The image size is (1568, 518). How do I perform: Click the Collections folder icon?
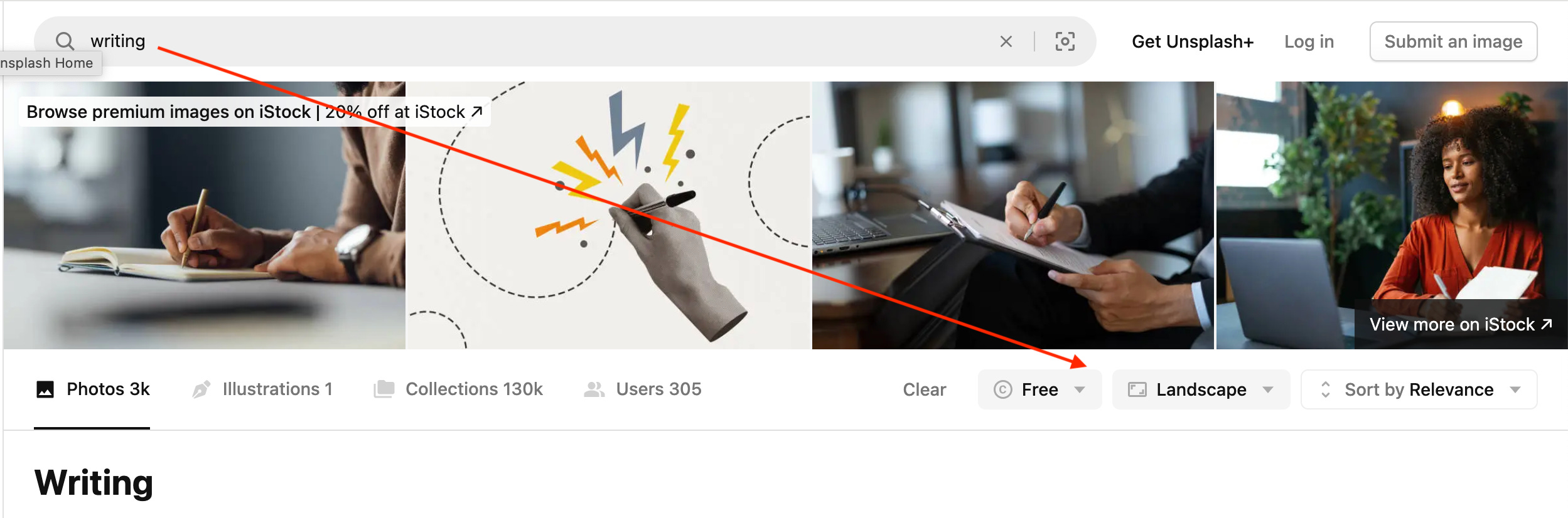point(384,389)
